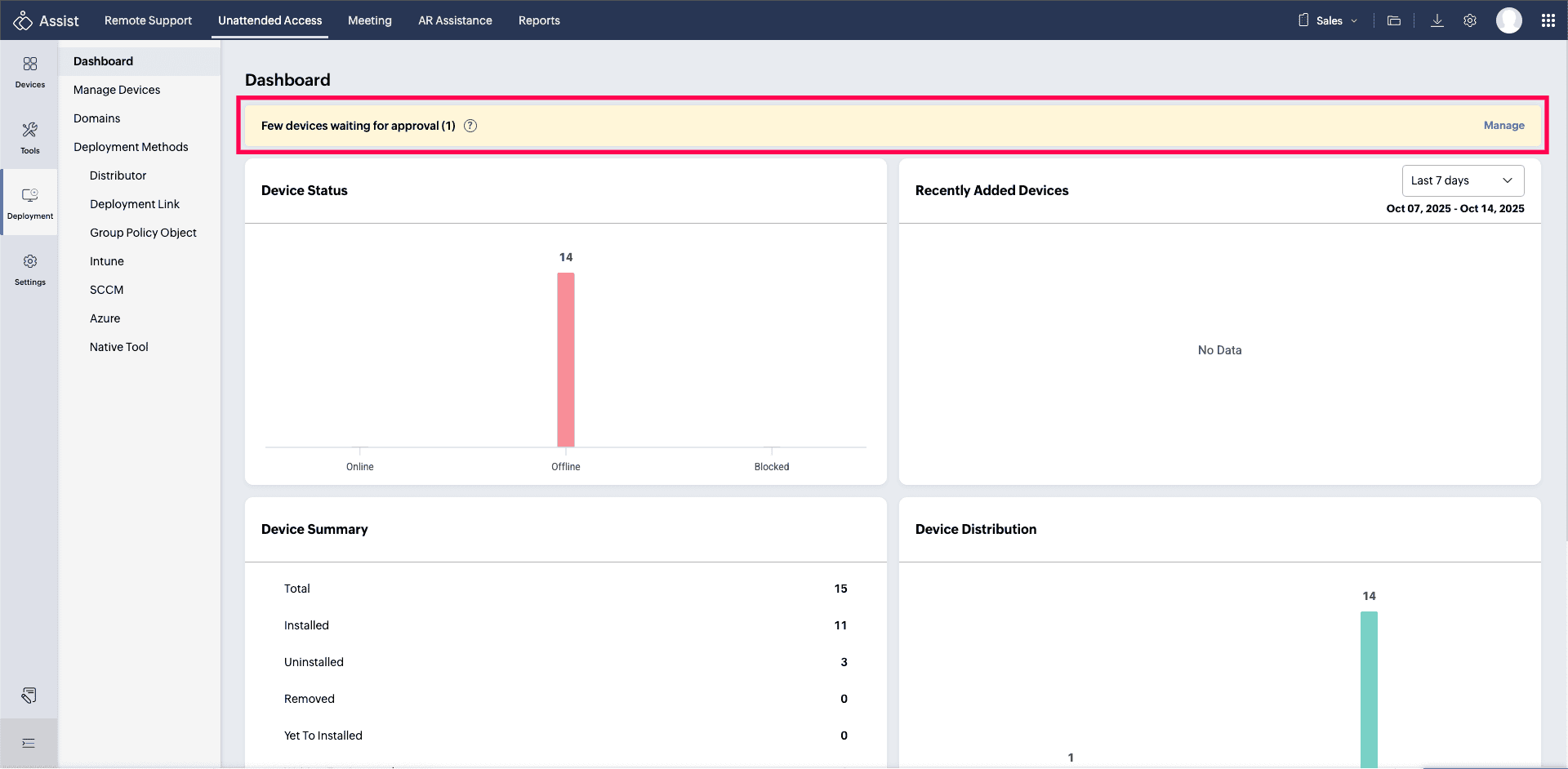Click the file transfer folder icon
The image size is (1568, 769).
point(1394,20)
